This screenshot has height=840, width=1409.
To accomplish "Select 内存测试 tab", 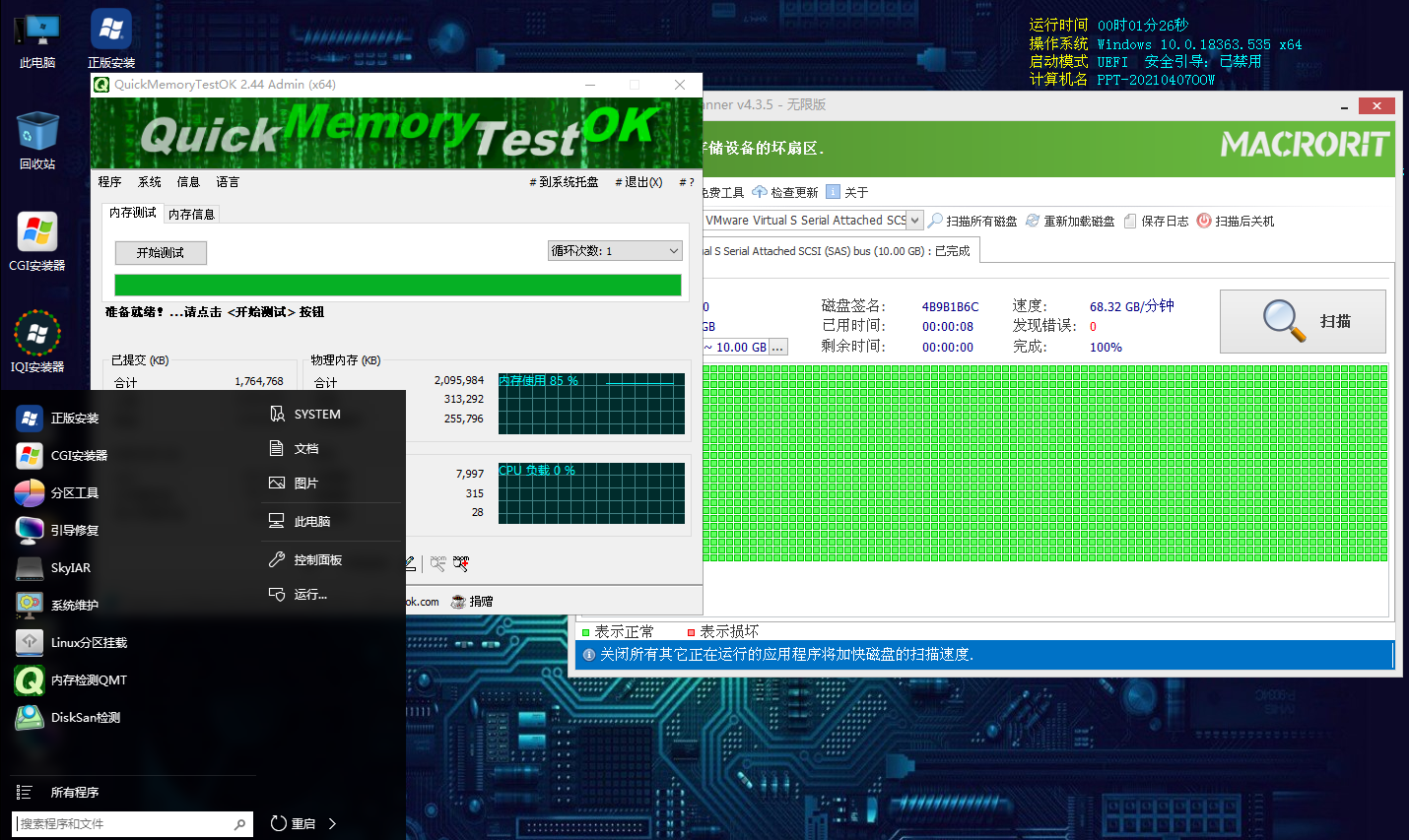I will (133, 213).
